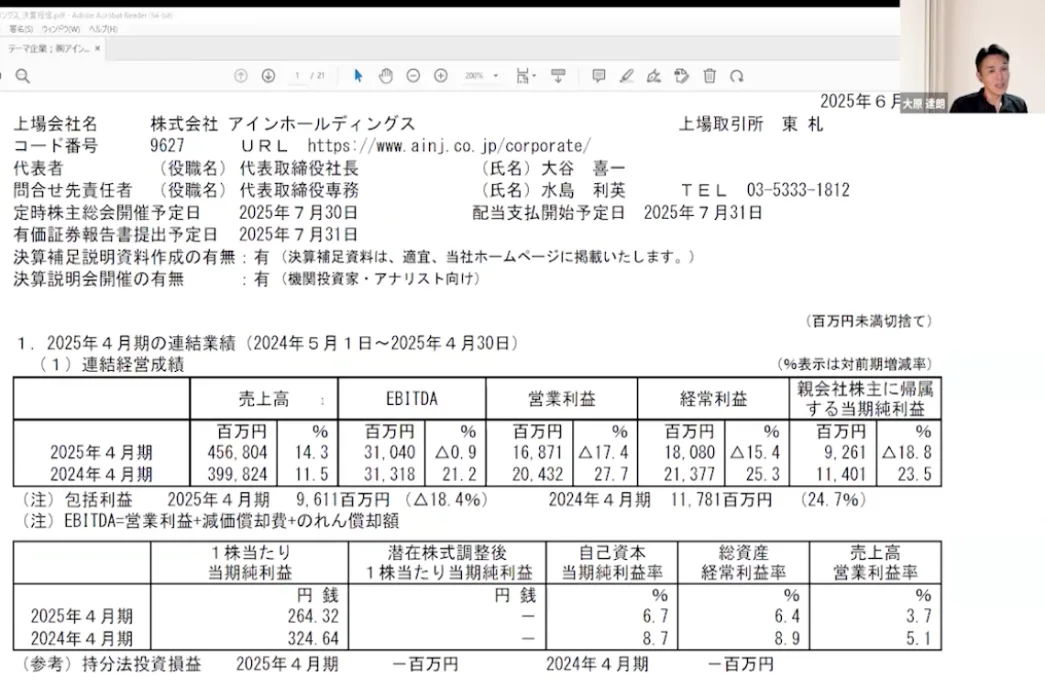This screenshot has height=680, width=1045.
Task: Click the operating profit value 20,432
Action: tap(538, 474)
